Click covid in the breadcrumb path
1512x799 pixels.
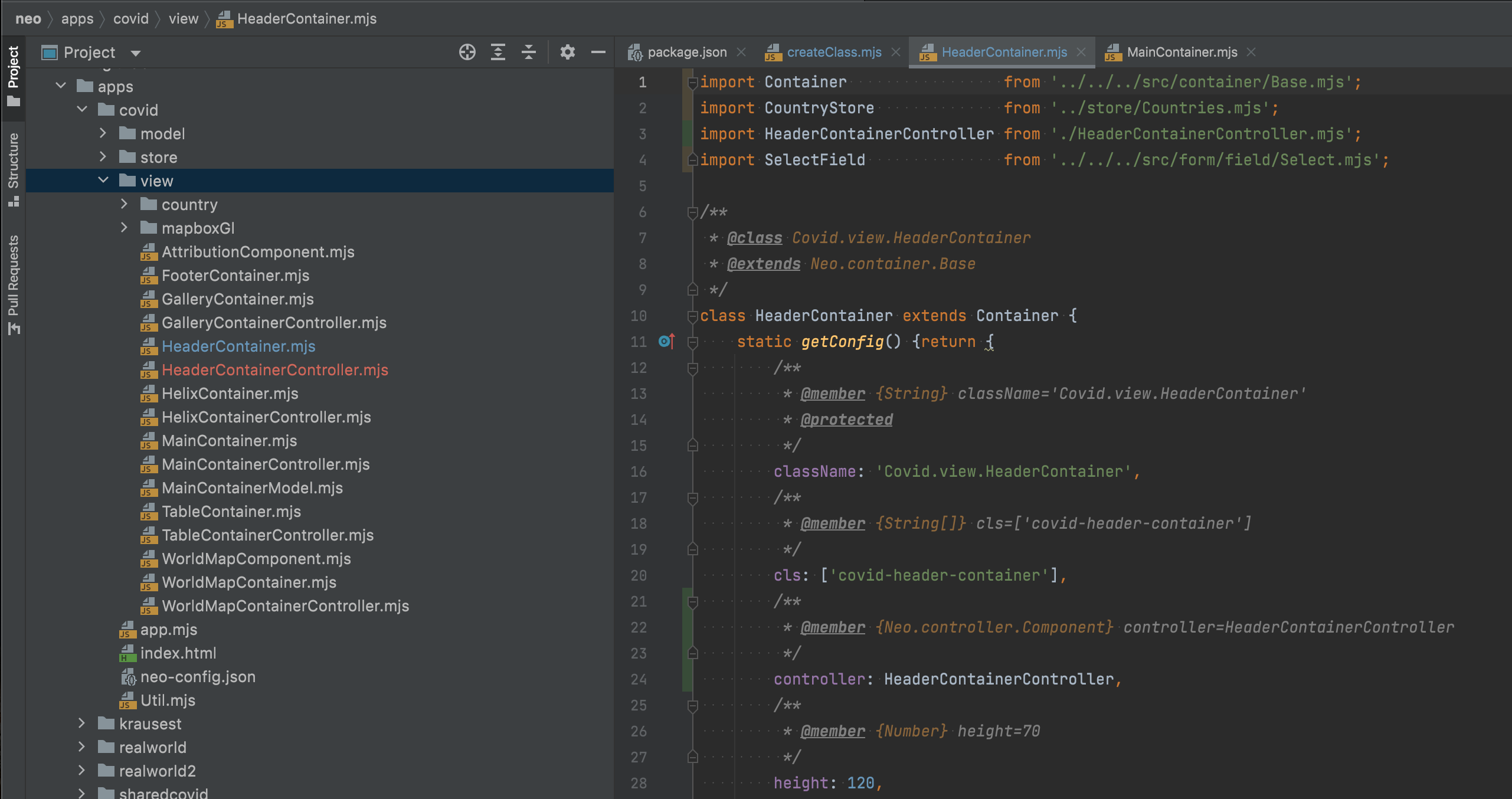(x=131, y=19)
